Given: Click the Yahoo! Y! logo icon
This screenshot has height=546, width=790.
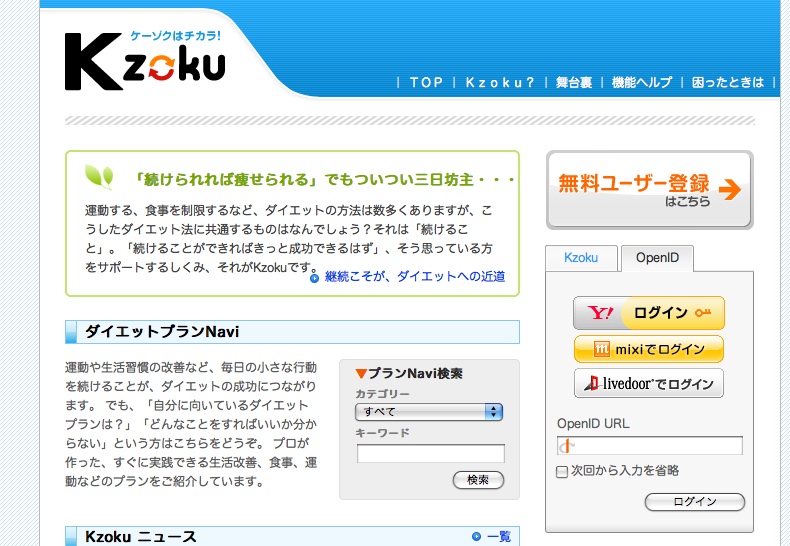Looking at the screenshot, I should [x=600, y=313].
